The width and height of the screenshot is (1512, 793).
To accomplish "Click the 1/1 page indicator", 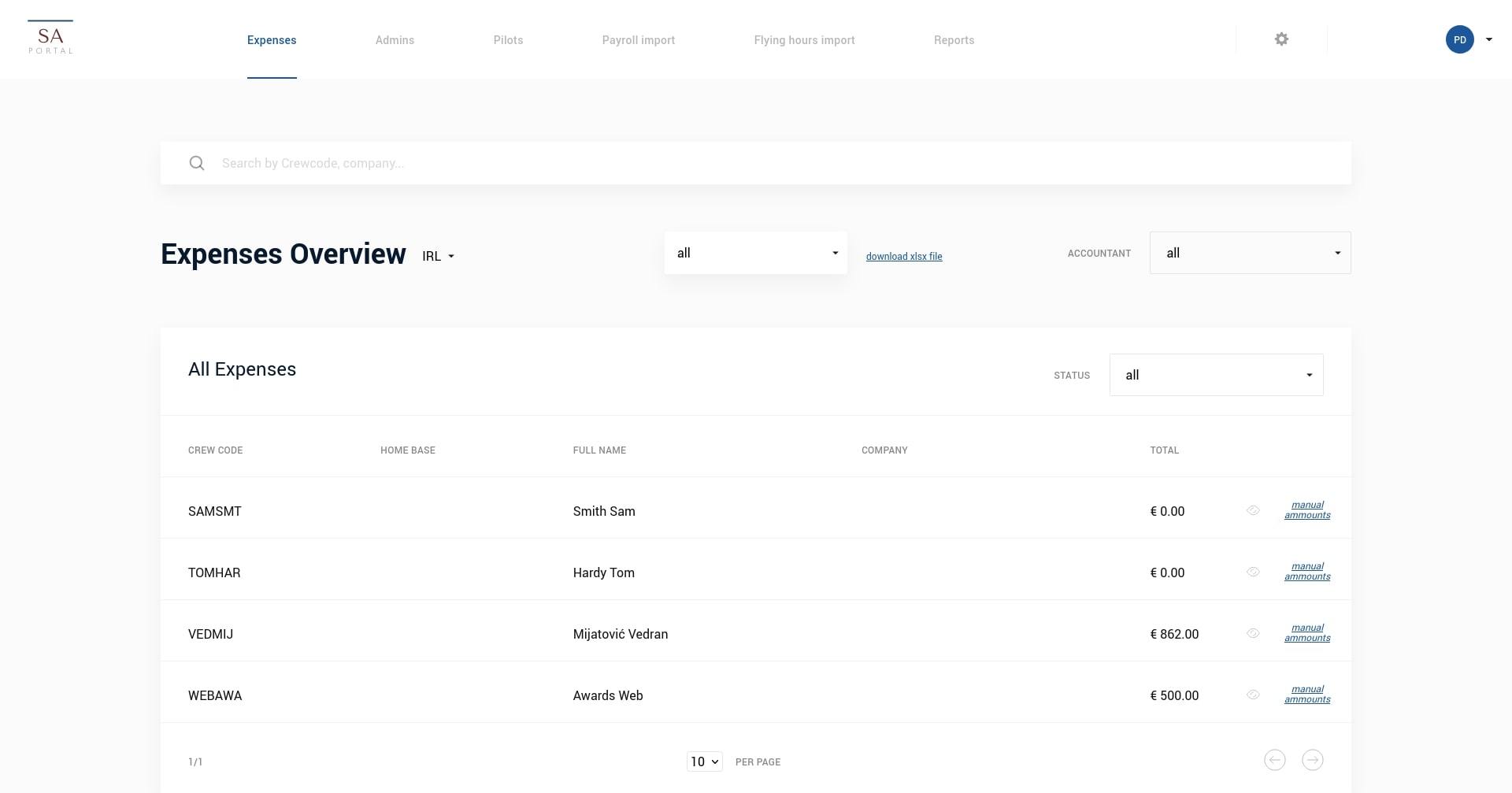I will click(195, 762).
